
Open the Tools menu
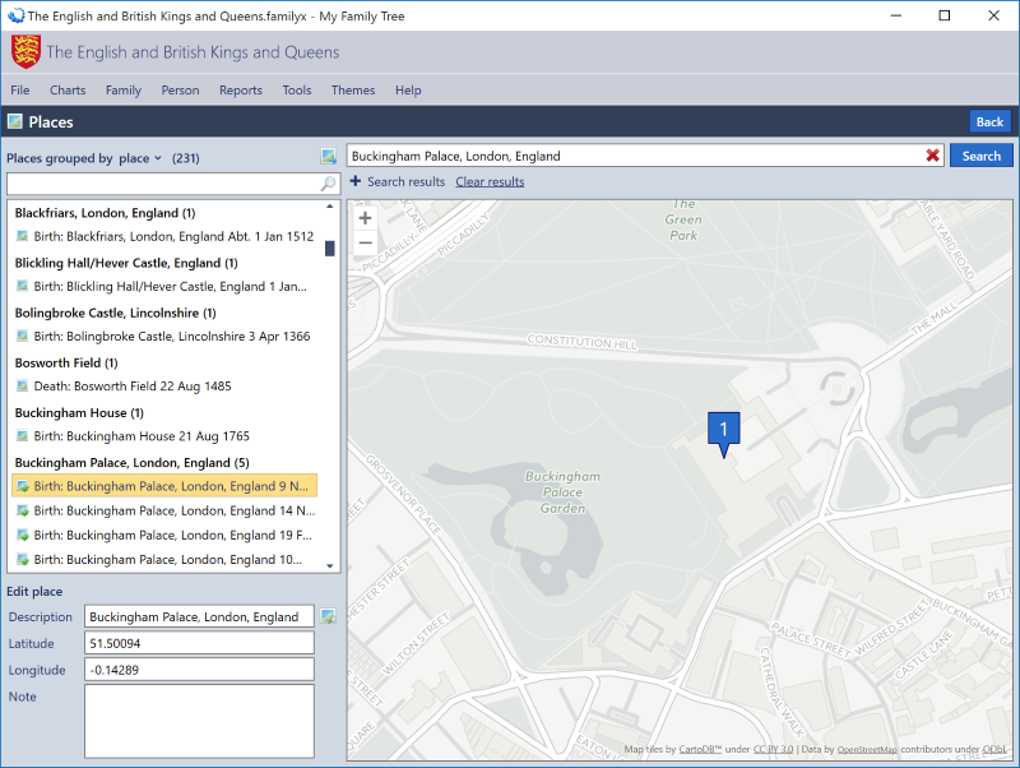(297, 90)
